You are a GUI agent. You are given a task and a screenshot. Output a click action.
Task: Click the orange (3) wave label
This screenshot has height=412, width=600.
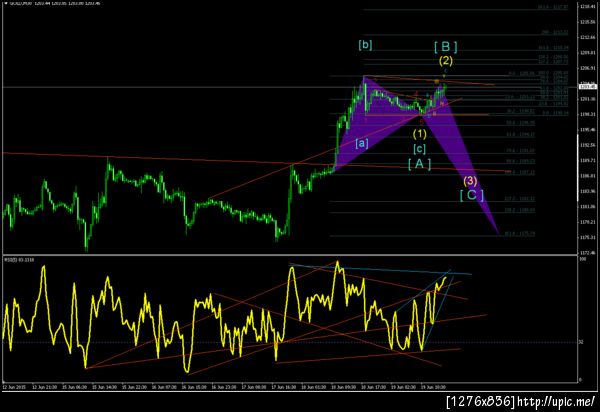pos(470,181)
